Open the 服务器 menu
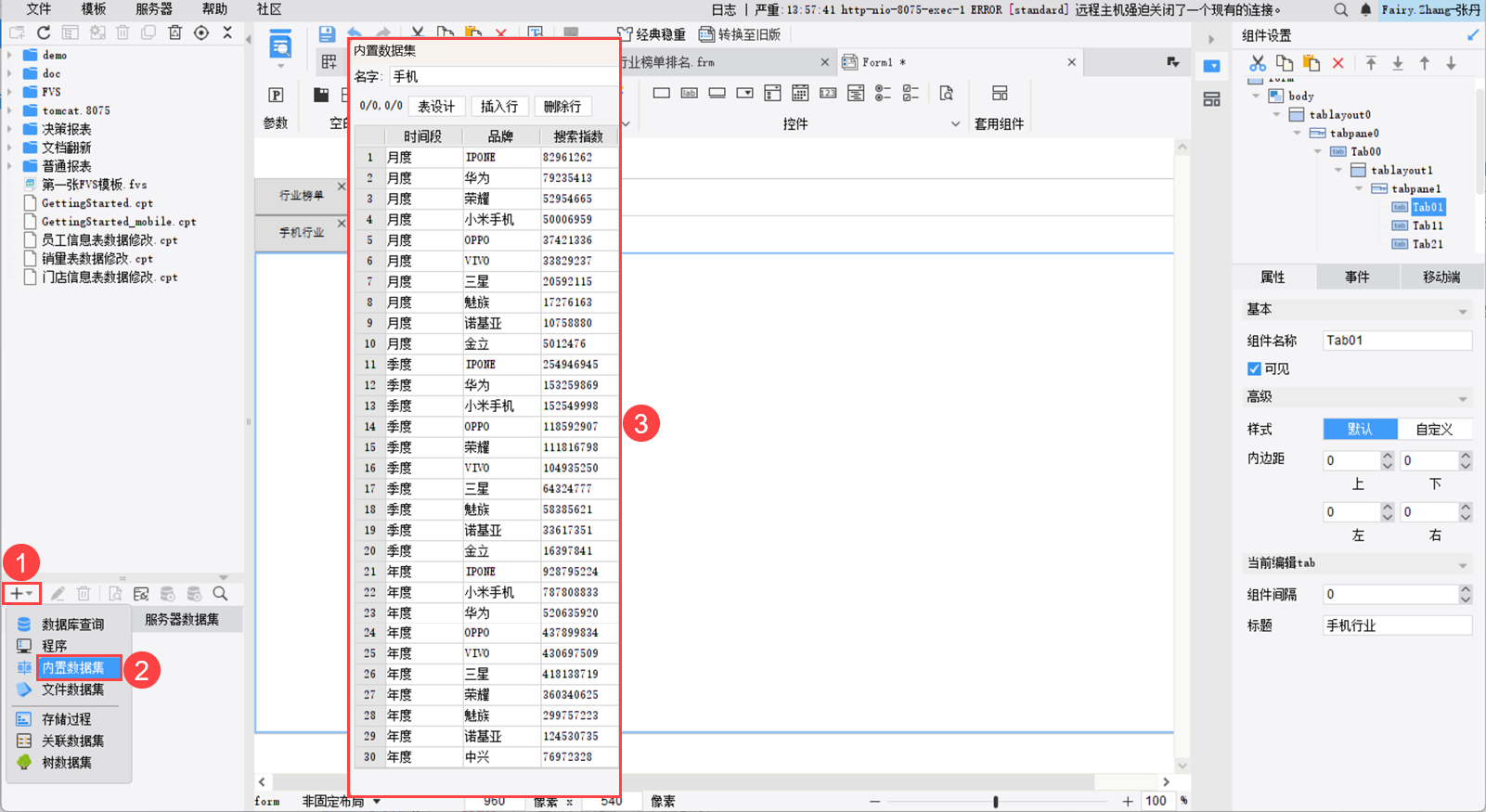This screenshot has height=812, width=1486. click(154, 9)
